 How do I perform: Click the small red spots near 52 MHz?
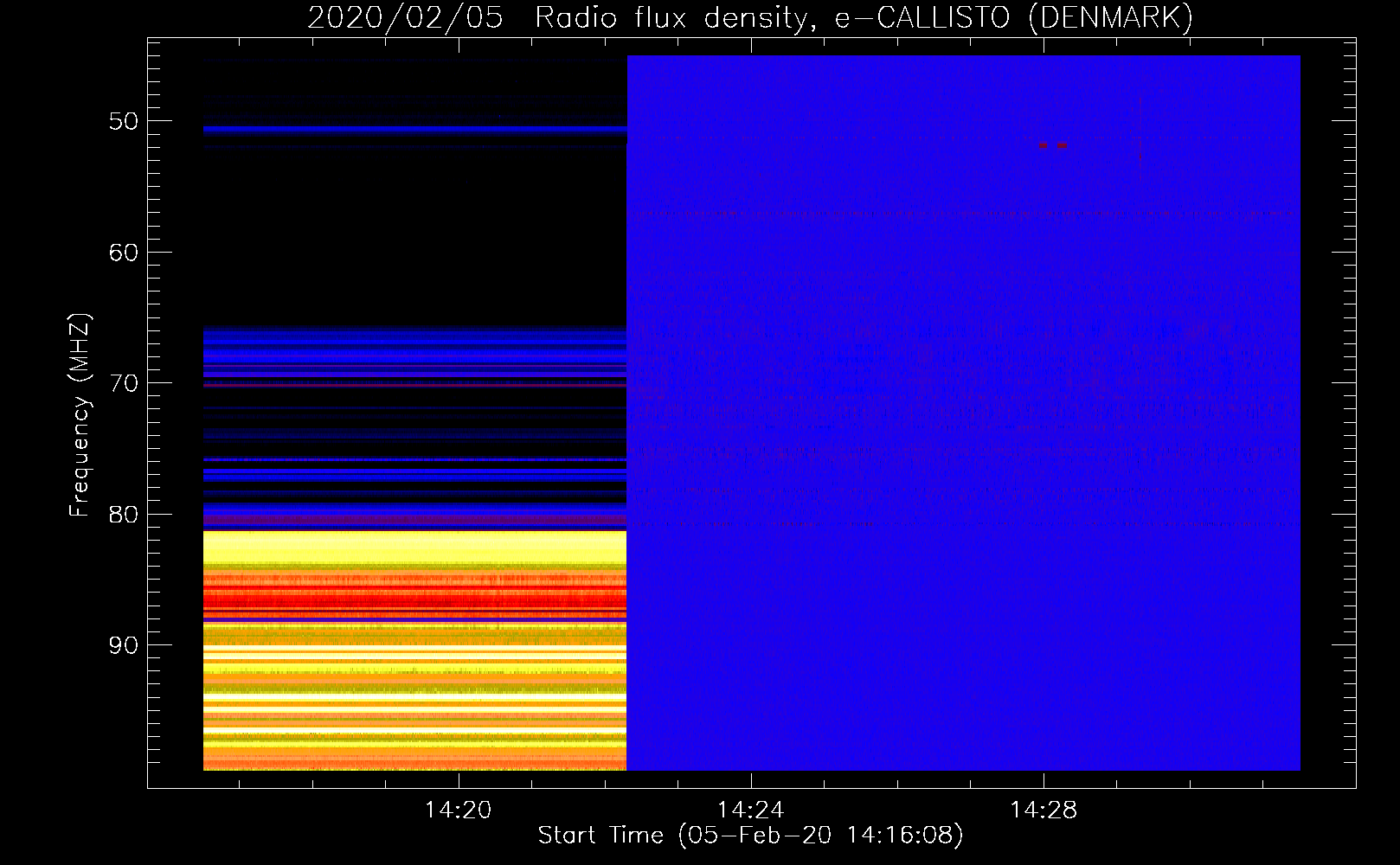click(x=1053, y=145)
